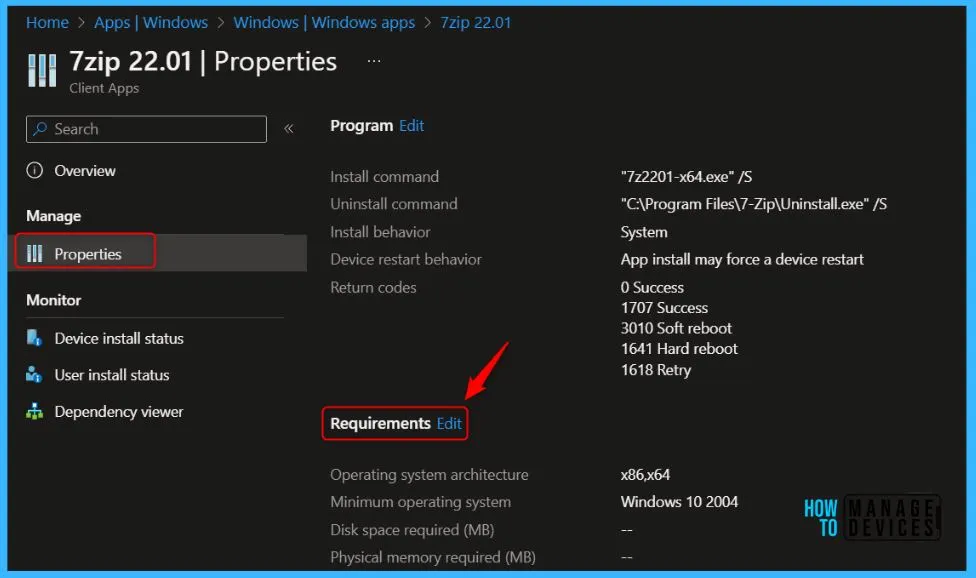Go to Windows | Windows apps breadcrumb
The image size is (976, 578).
click(x=324, y=22)
